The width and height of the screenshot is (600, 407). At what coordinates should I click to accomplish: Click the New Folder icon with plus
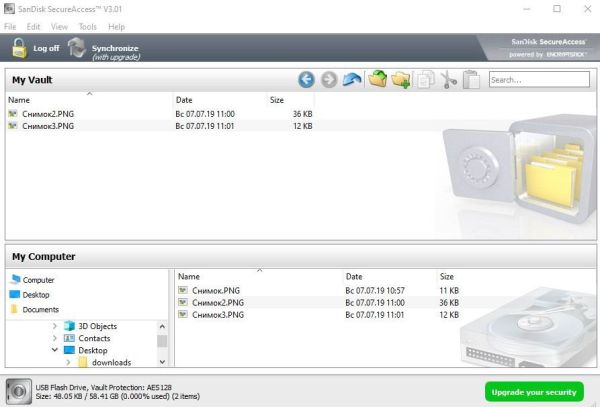coord(402,79)
